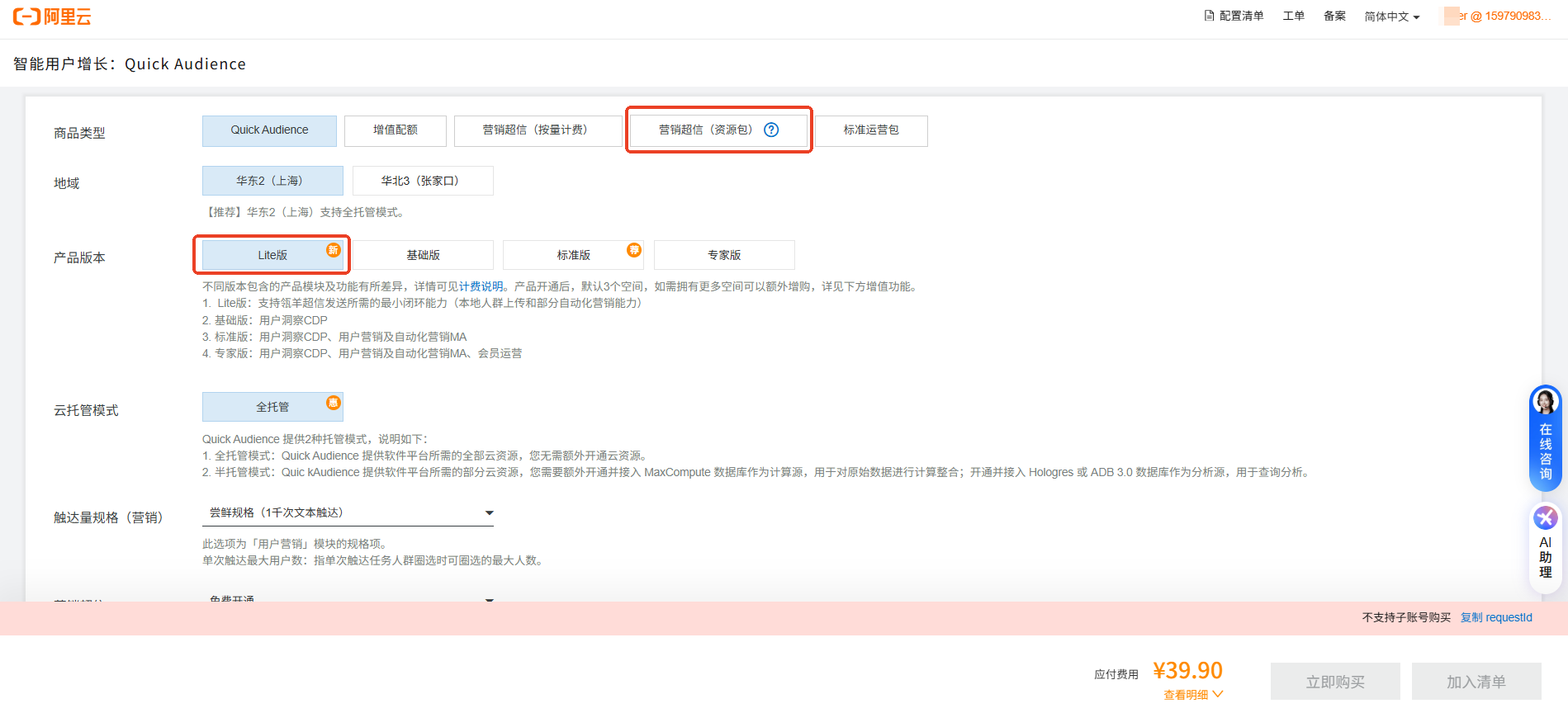This screenshot has height=713, width=1568.
Task: Select 增值配额 product type
Action: (396, 130)
